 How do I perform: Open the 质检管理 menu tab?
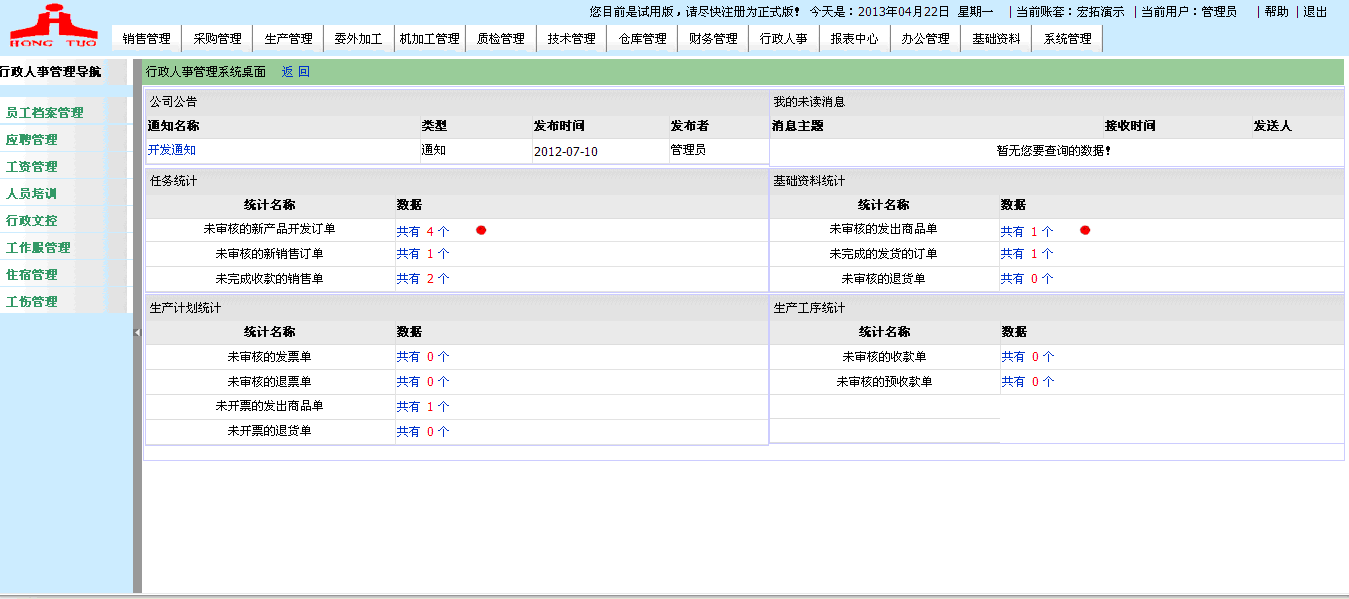coord(500,39)
